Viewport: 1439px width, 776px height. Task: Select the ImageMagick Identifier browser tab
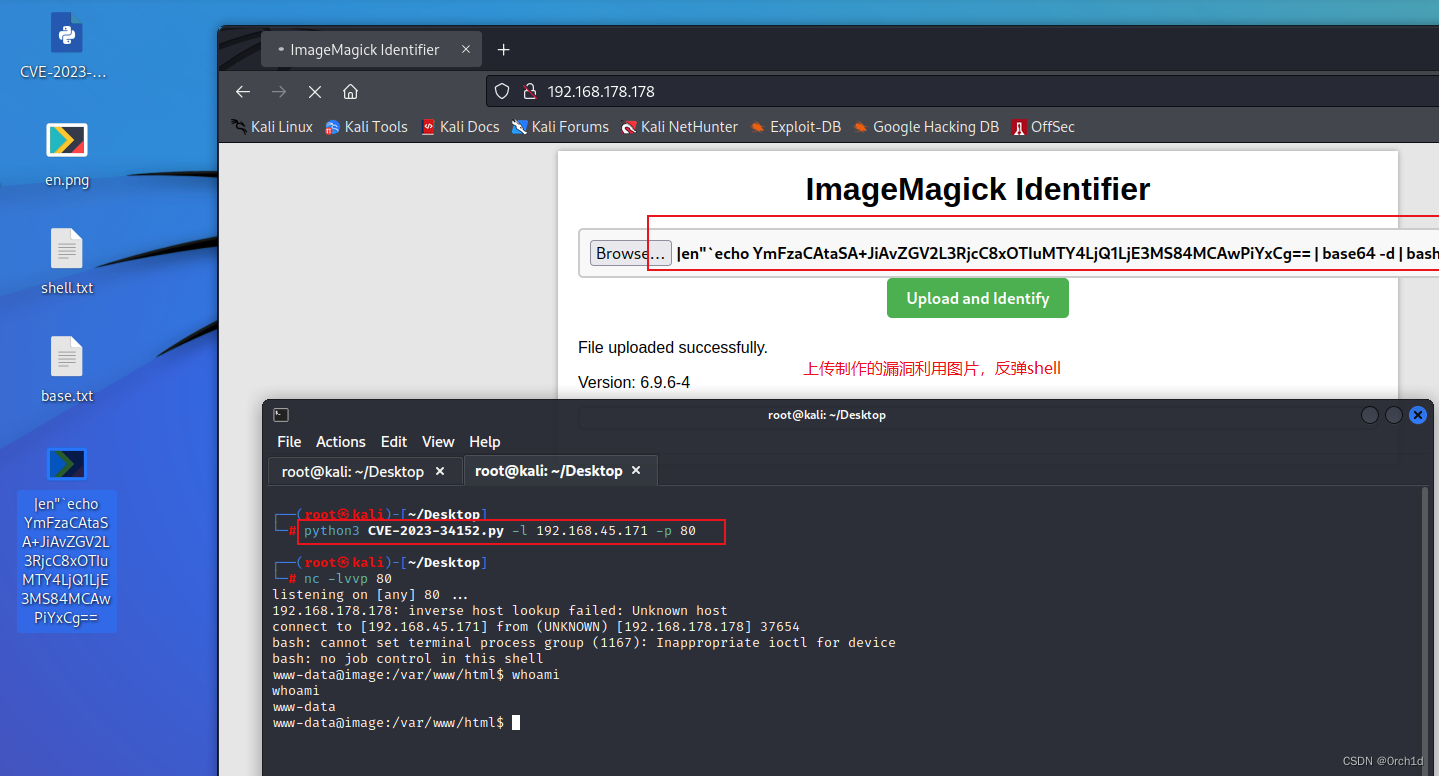coord(365,49)
